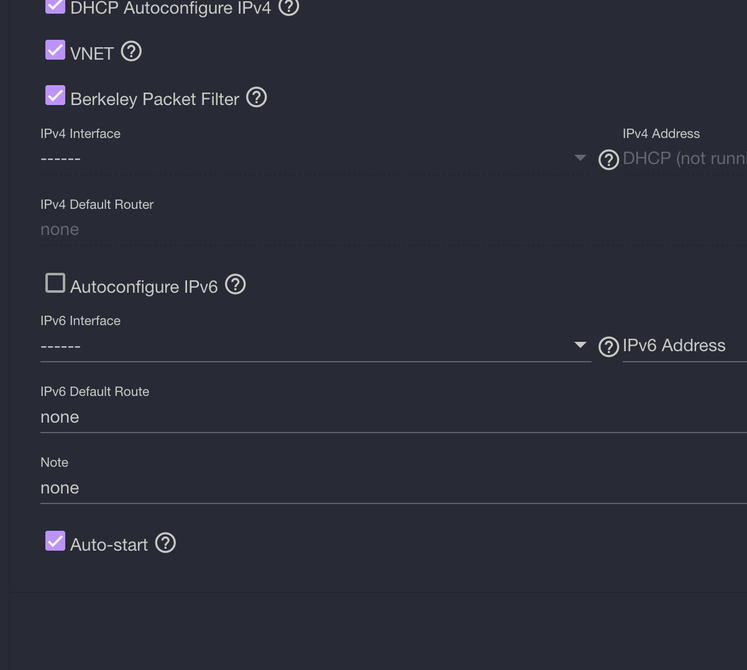Click help icon beside IPv6 Address
The height and width of the screenshot is (670, 747).
point(608,347)
